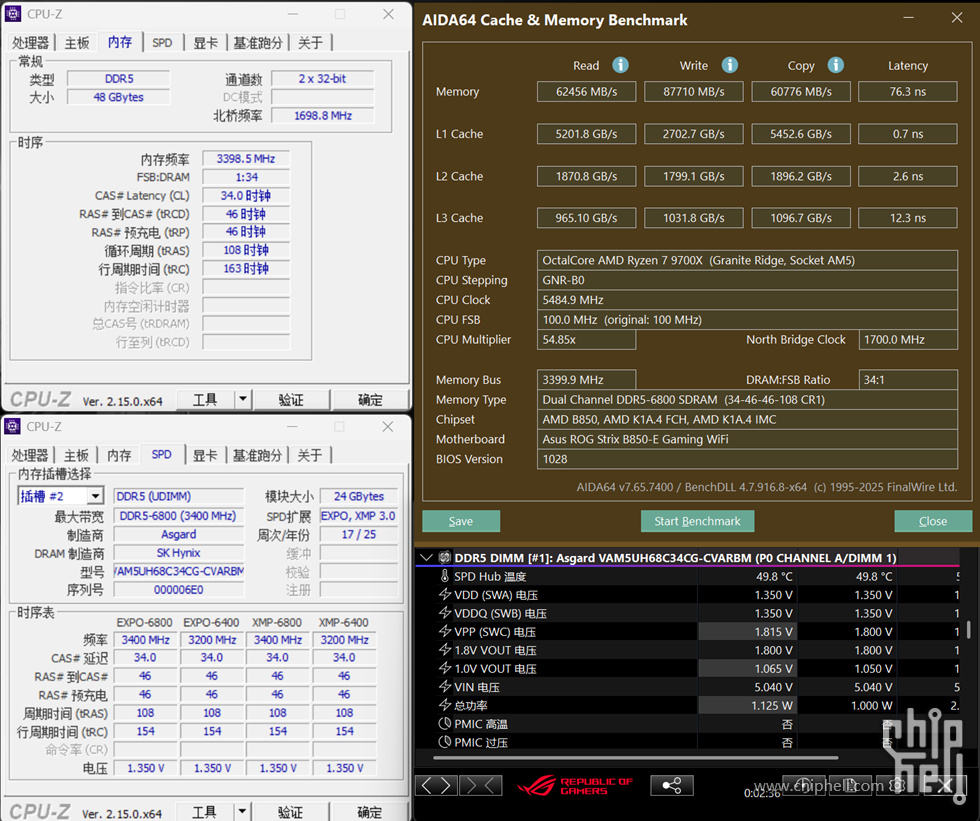Click the memory chip icon in DDR5 DIMM header
The width and height of the screenshot is (980, 821).
444,557
